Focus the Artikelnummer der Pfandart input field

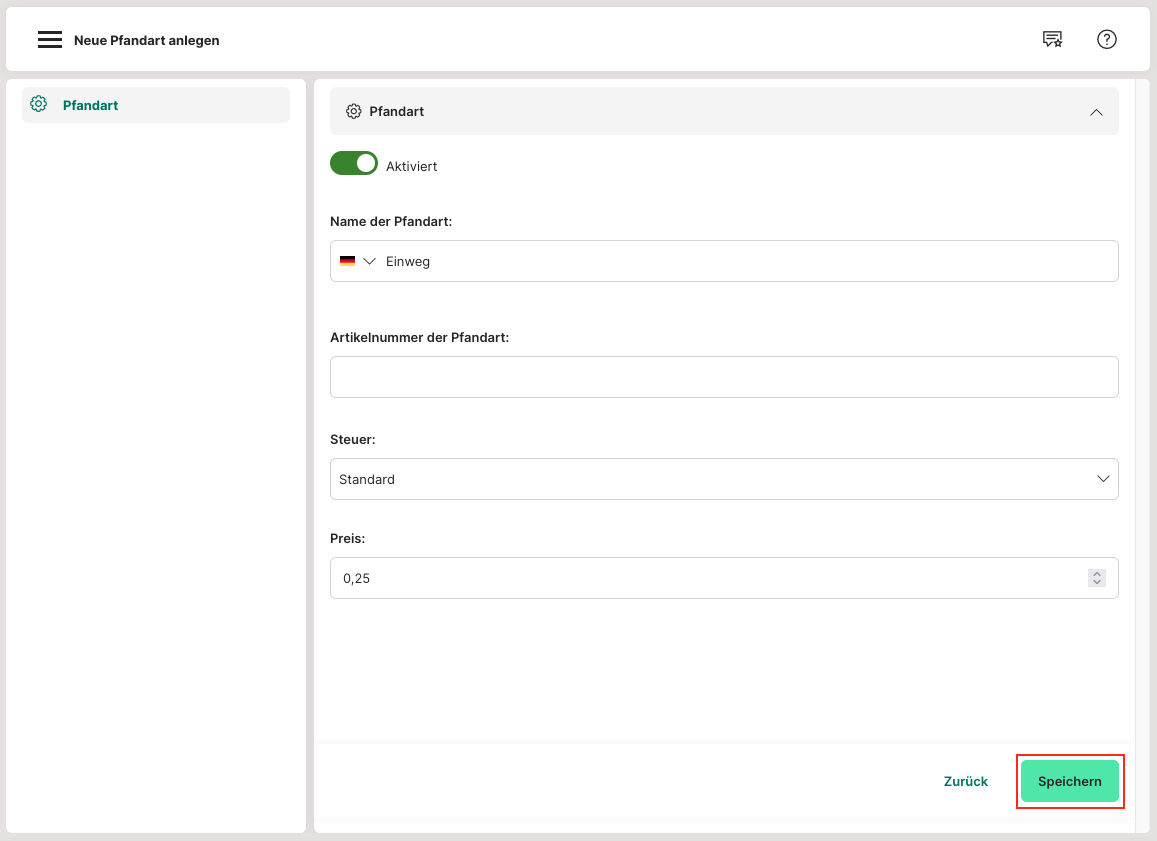point(724,377)
